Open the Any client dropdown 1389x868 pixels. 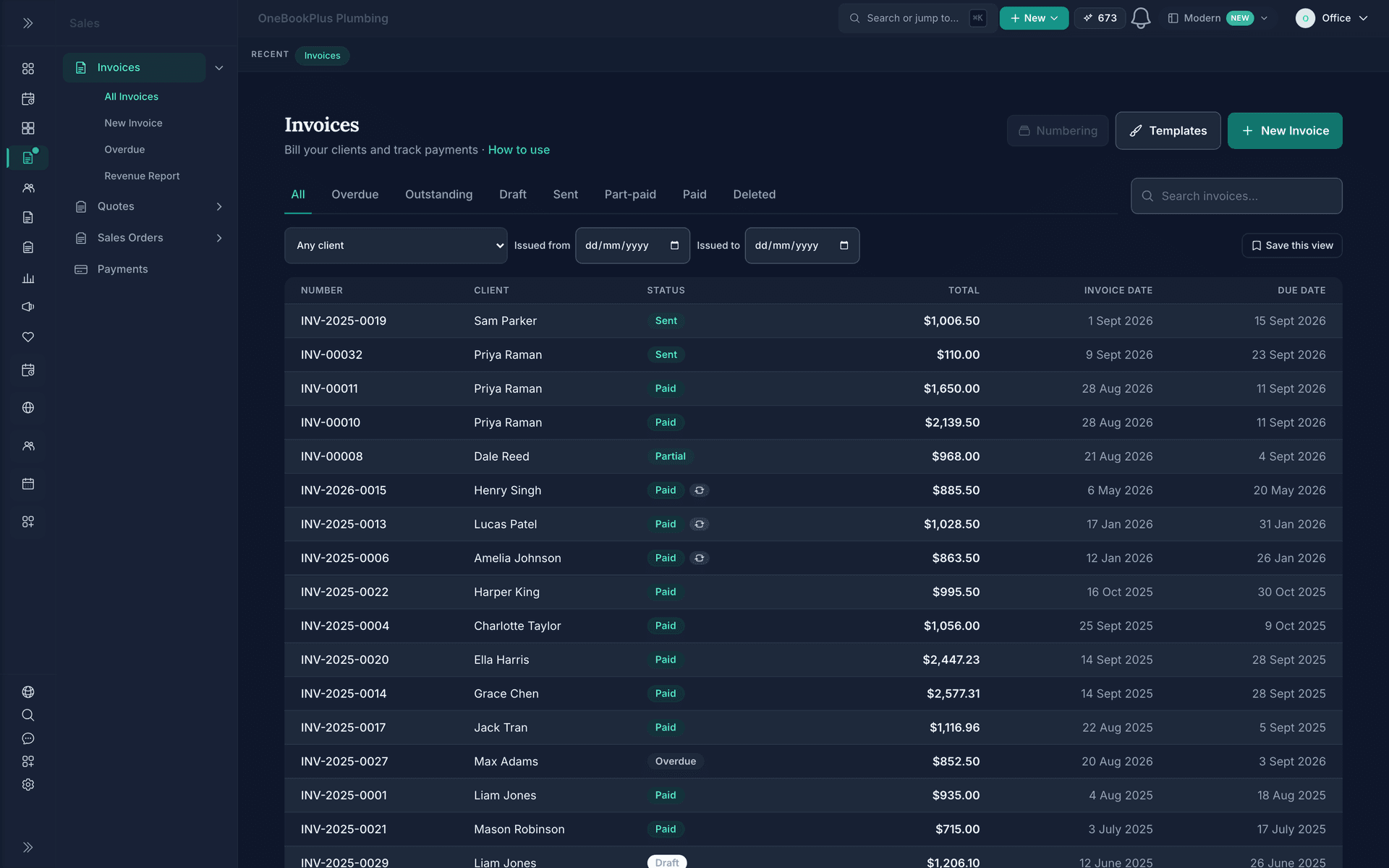[396, 245]
